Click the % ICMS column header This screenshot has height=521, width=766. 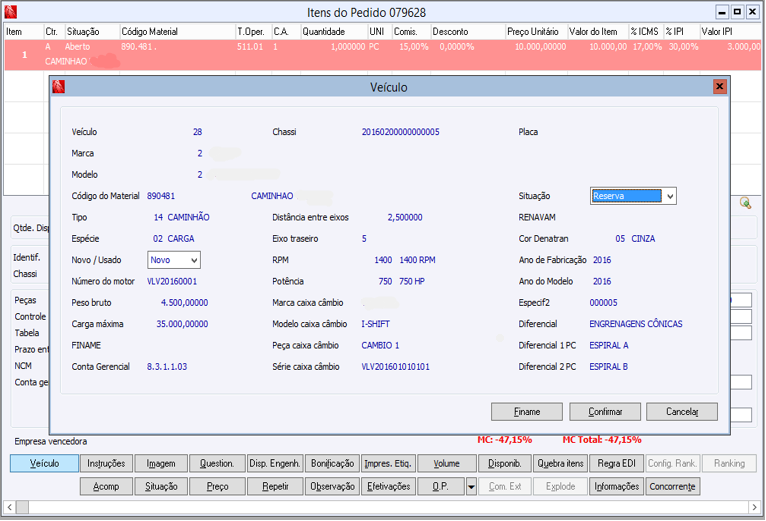point(645,32)
